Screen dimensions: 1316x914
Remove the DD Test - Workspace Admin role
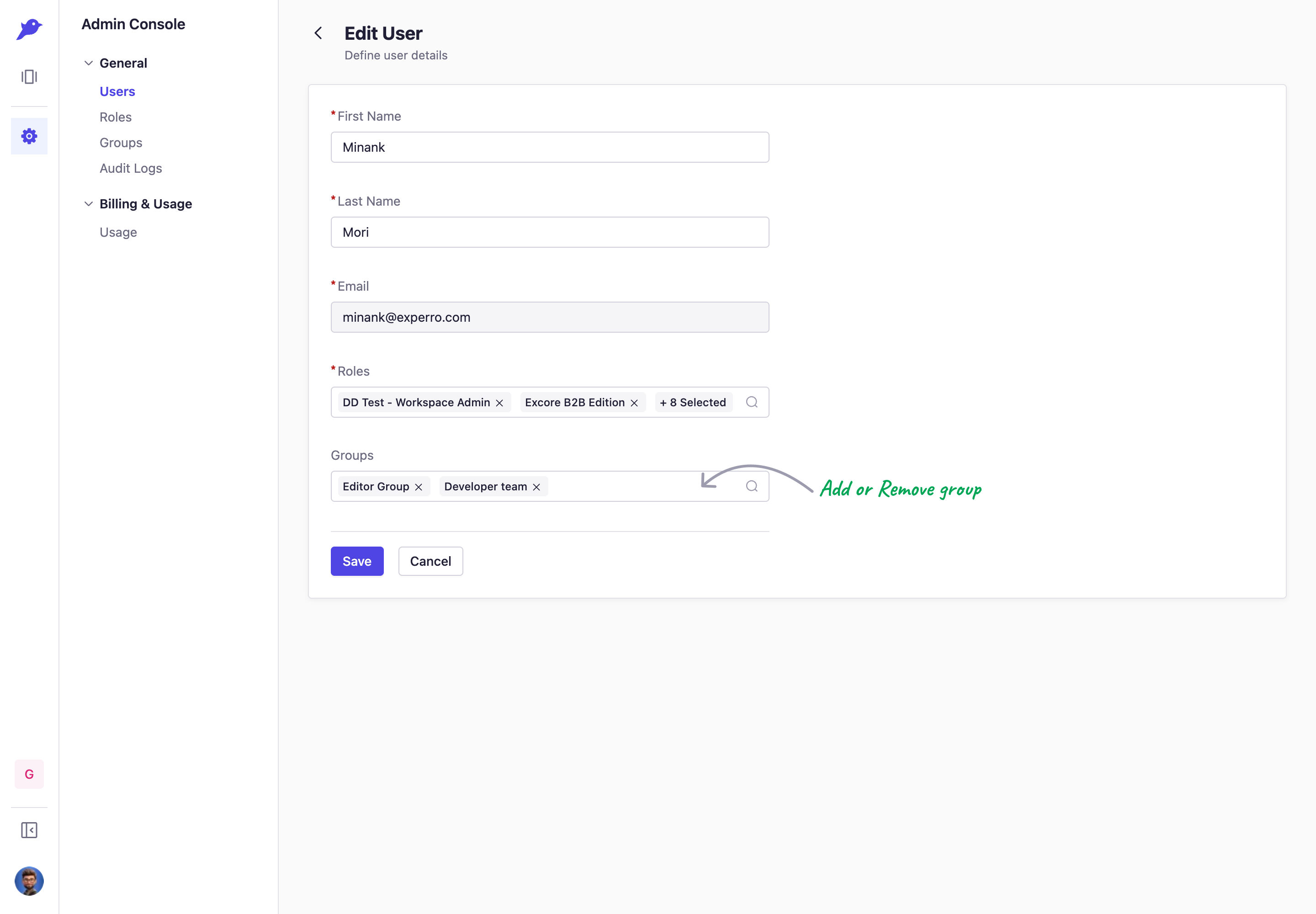tap(499, 403)
